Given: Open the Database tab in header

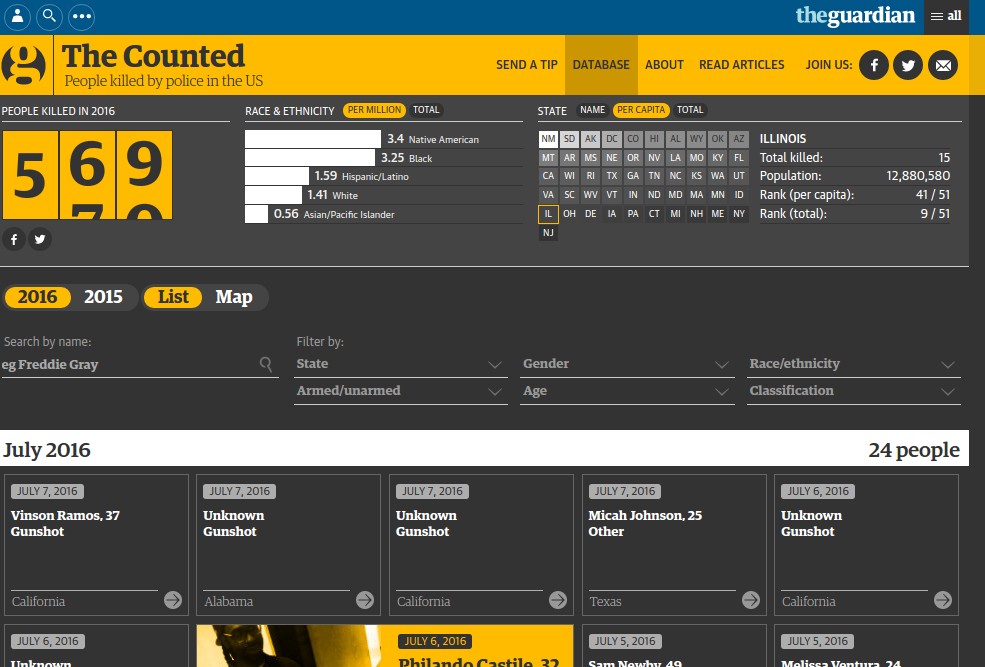Looking at the screenshot, I should click(x=601, y=65).
